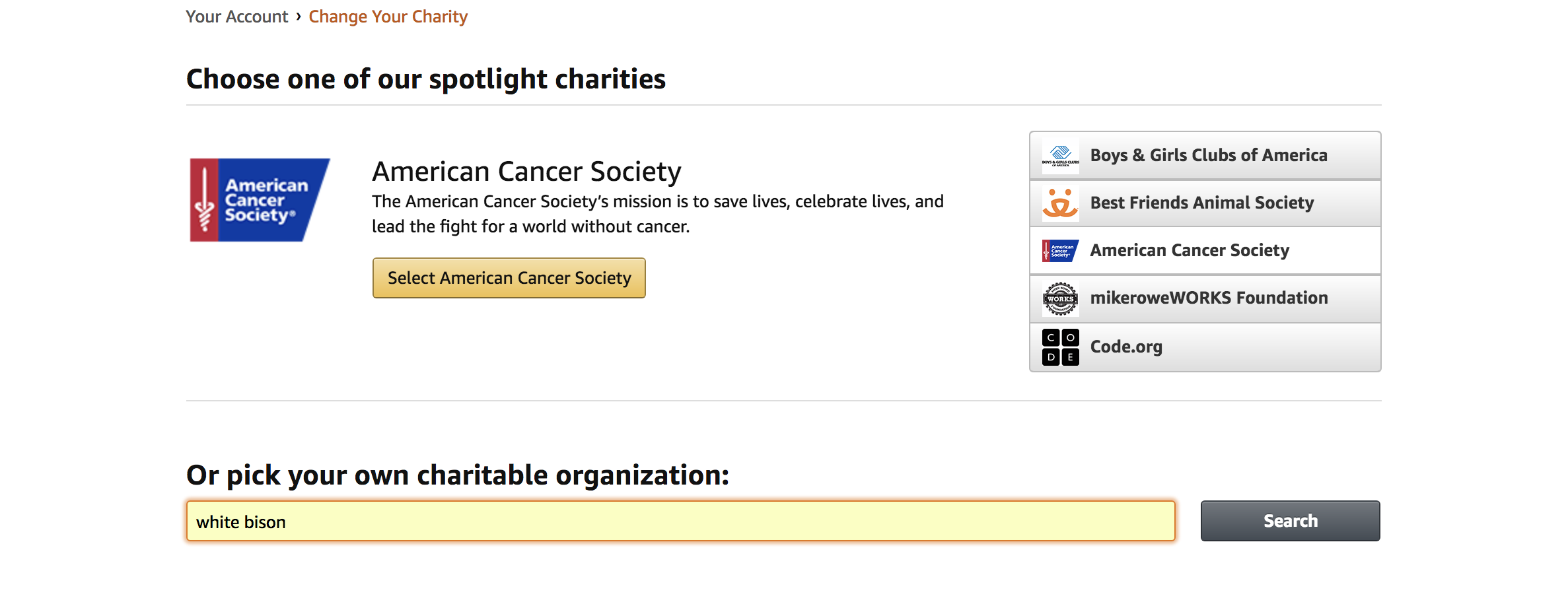Viewport: 1568px width, 610px height.
Task: Click the large American Cancer Society logo
Action: pos(260,200)
